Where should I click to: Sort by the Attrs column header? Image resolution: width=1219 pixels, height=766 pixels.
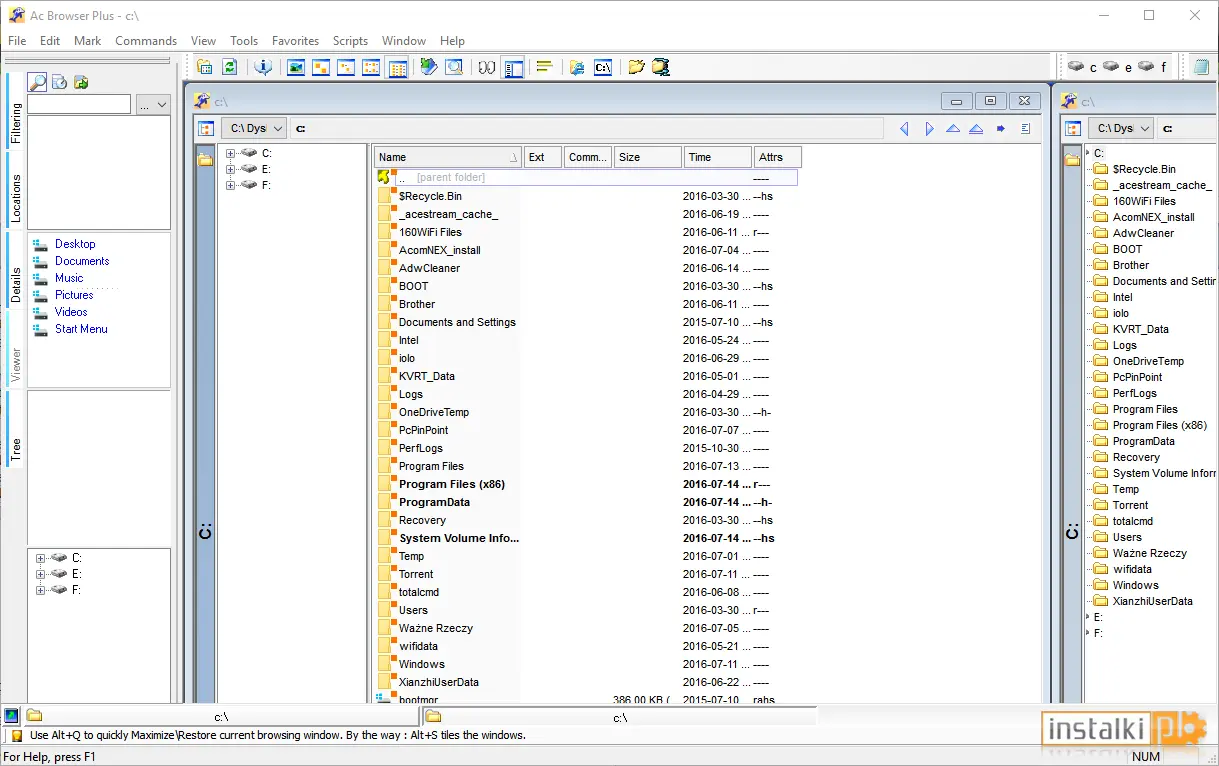tap(778, 157)
